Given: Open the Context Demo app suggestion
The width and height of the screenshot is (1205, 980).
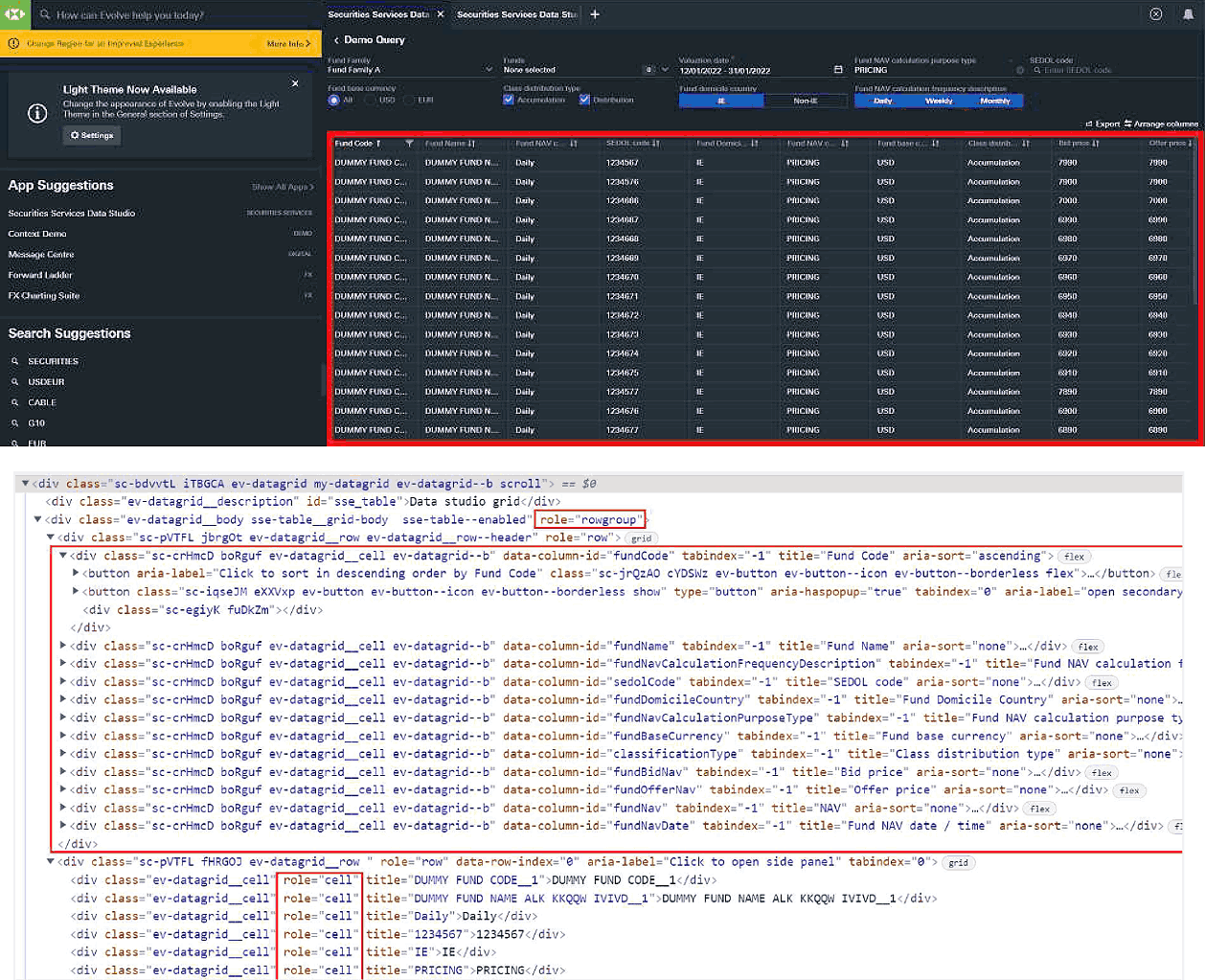Looking at the screenshot, I should [37, 234].
